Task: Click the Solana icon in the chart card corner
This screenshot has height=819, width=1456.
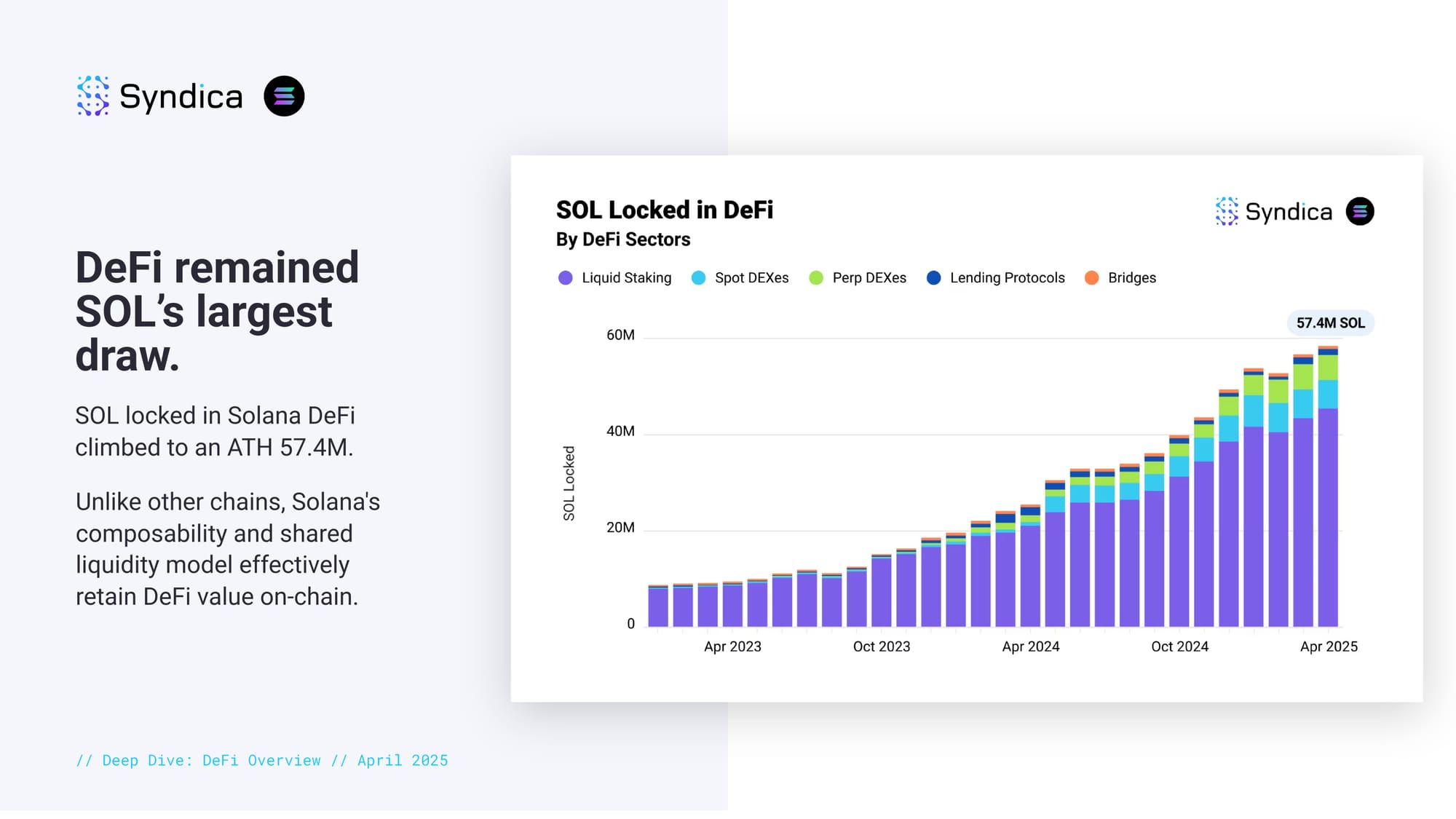Action: coord(1360,211)
